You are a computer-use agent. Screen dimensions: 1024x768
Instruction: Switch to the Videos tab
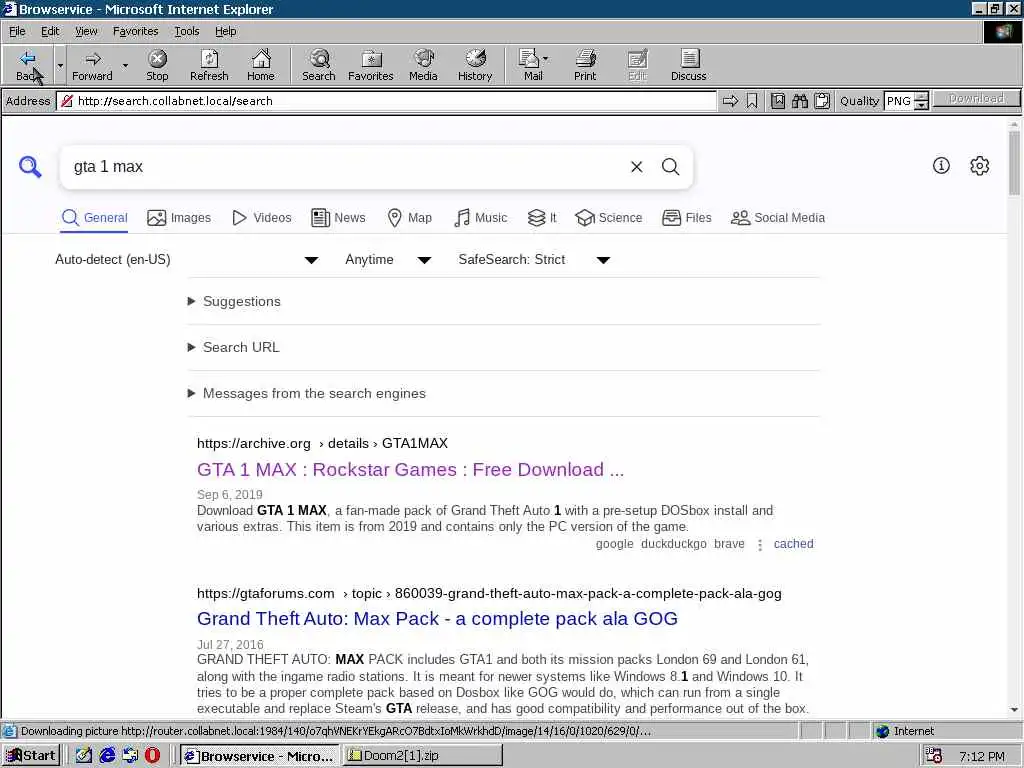(262, 217)
